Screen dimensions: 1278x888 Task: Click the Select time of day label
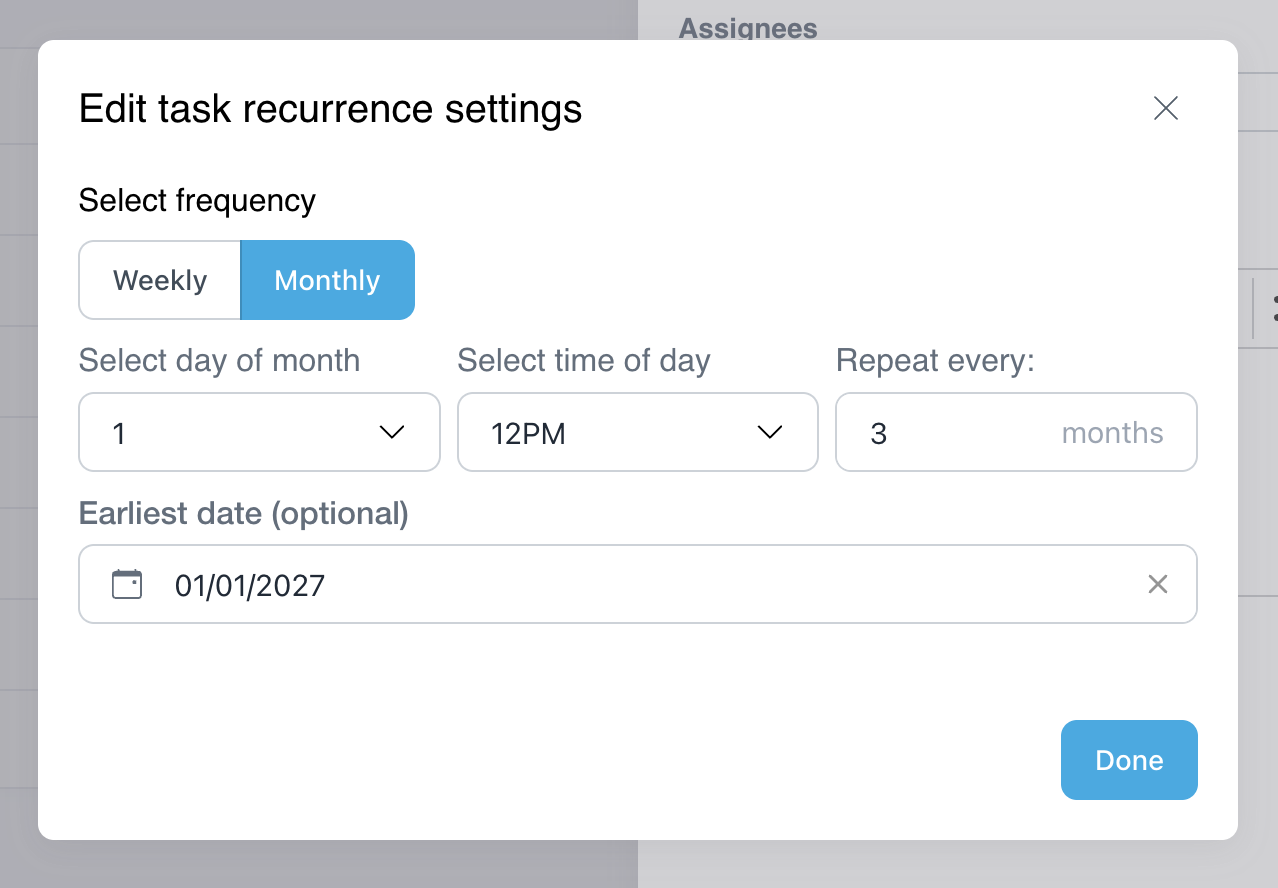(584, 360)
